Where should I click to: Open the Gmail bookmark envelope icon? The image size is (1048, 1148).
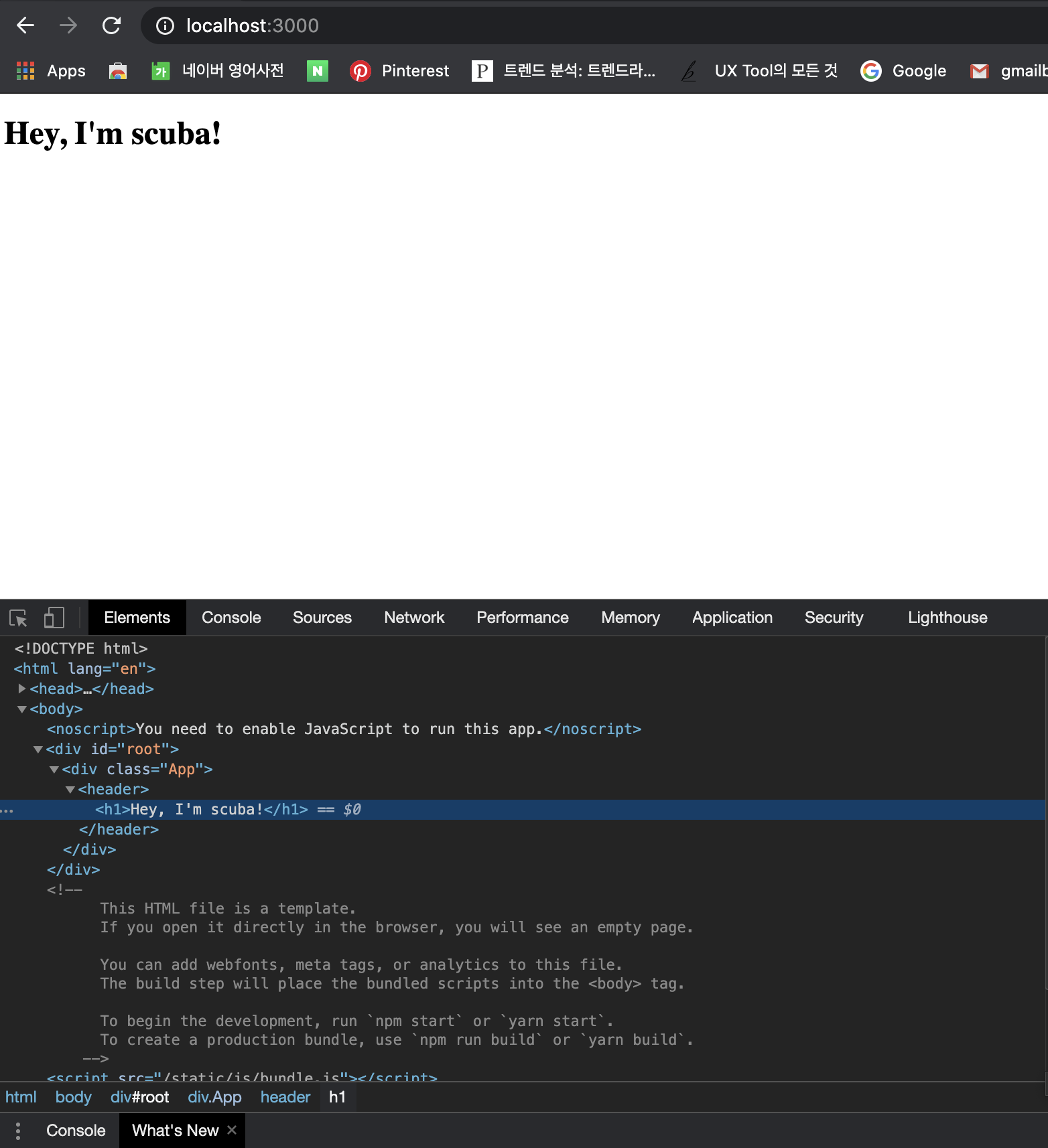980,70
